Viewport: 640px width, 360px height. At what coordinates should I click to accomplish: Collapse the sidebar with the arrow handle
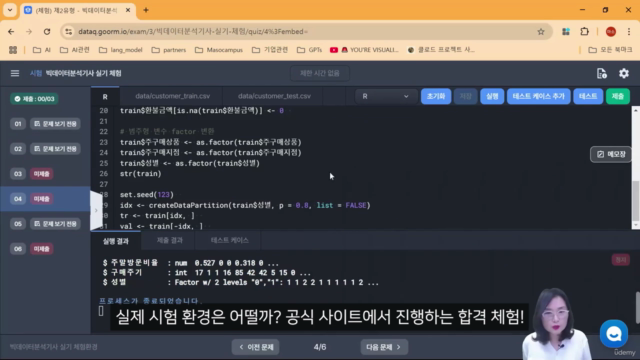tap(96, 210)
